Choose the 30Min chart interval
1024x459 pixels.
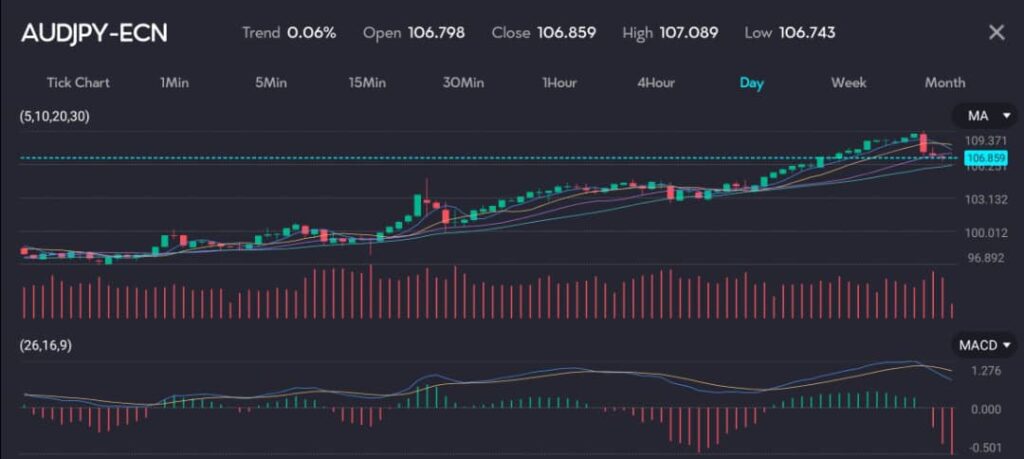pyautogui.click(x=463, y=83)
